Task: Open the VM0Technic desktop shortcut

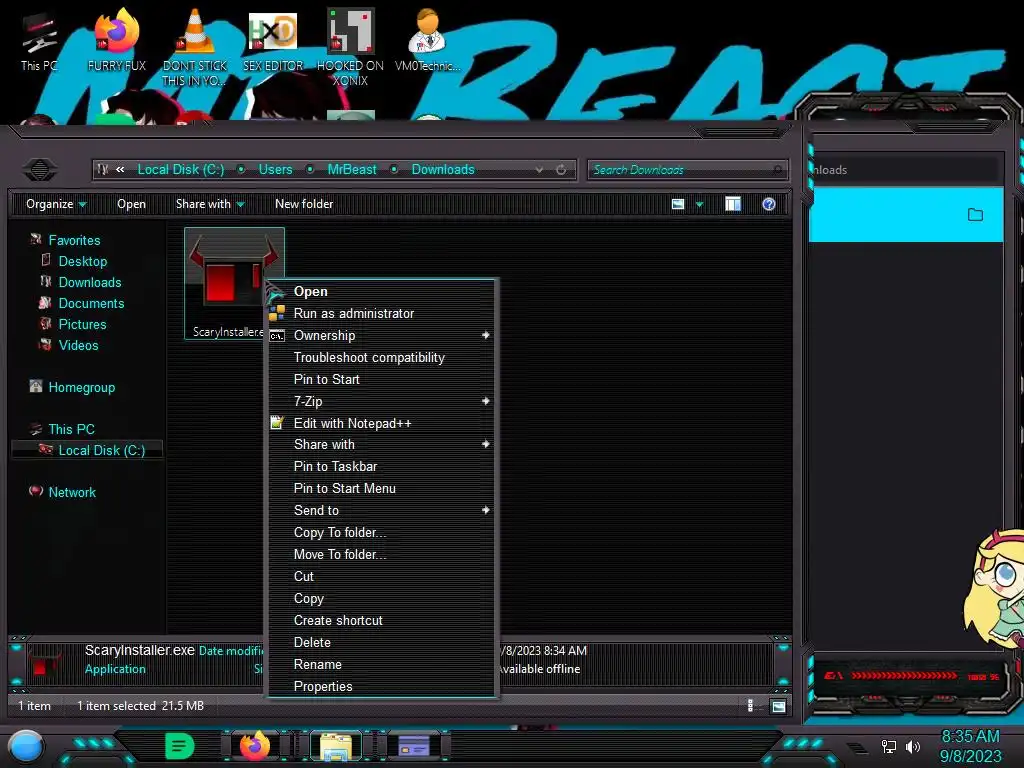Action: pyautogui.click(x=428, y=41)
